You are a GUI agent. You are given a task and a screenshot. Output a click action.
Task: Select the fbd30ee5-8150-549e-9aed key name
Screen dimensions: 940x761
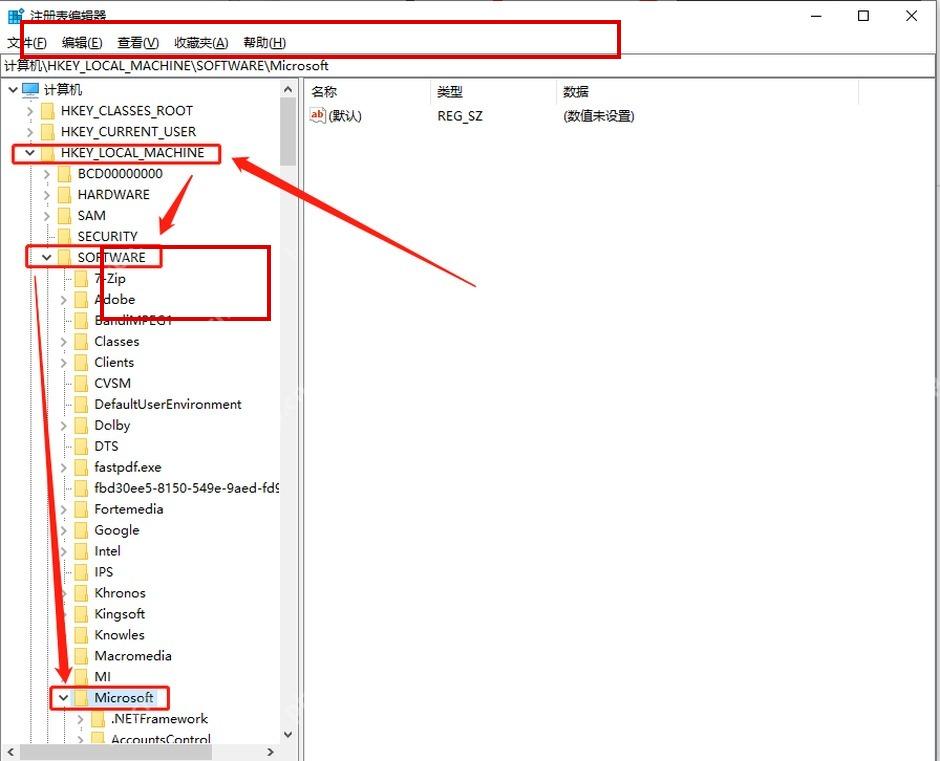click(x=186, y=489)
